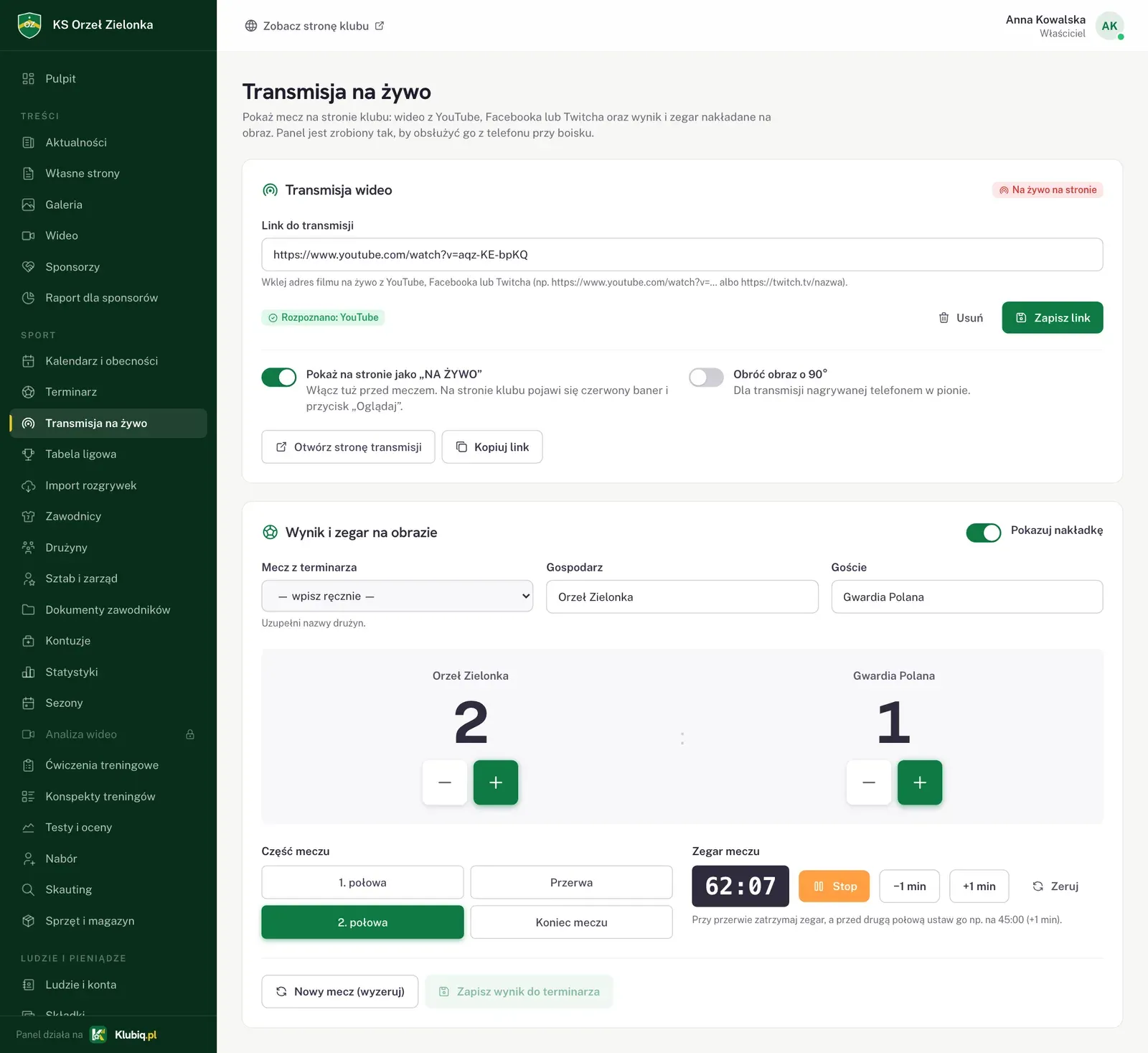Click the Pulpit dashboard icon
This screenshot has height=1053, width=1148.
[x=29, y=79]
